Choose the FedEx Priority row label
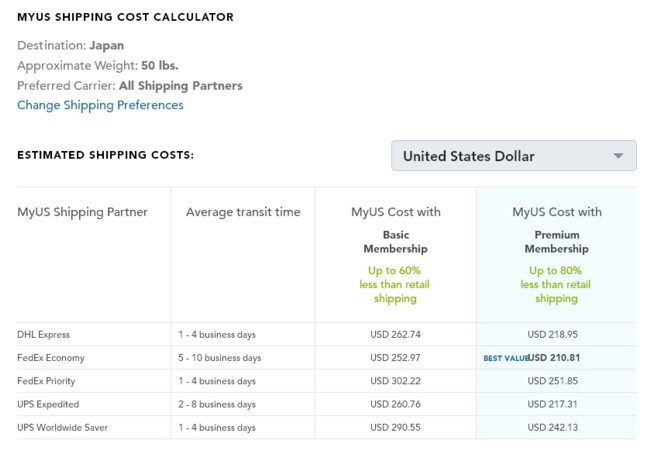This screenshot has height=451, width=650. tap(46, 381)
